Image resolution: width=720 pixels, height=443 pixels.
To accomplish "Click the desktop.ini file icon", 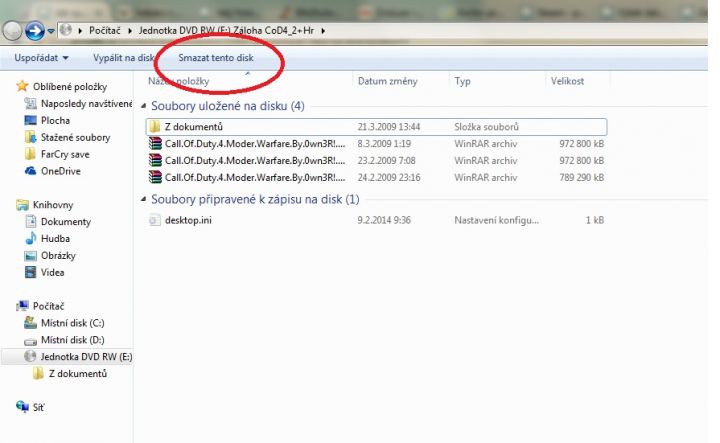I will pos(155,220).
